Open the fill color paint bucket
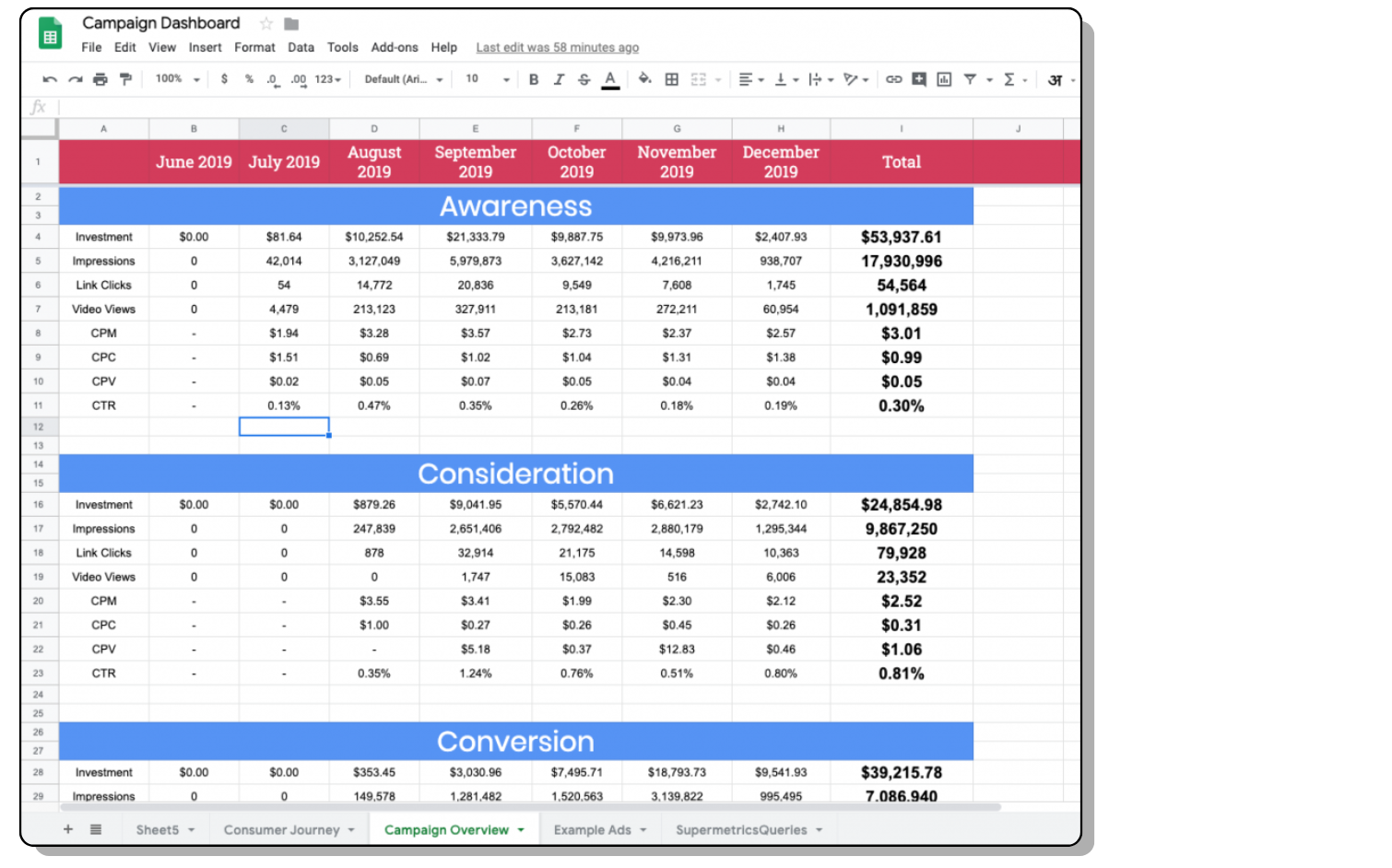The width and height of the screenshot is (1392, 868). click(x=644, y=79)
